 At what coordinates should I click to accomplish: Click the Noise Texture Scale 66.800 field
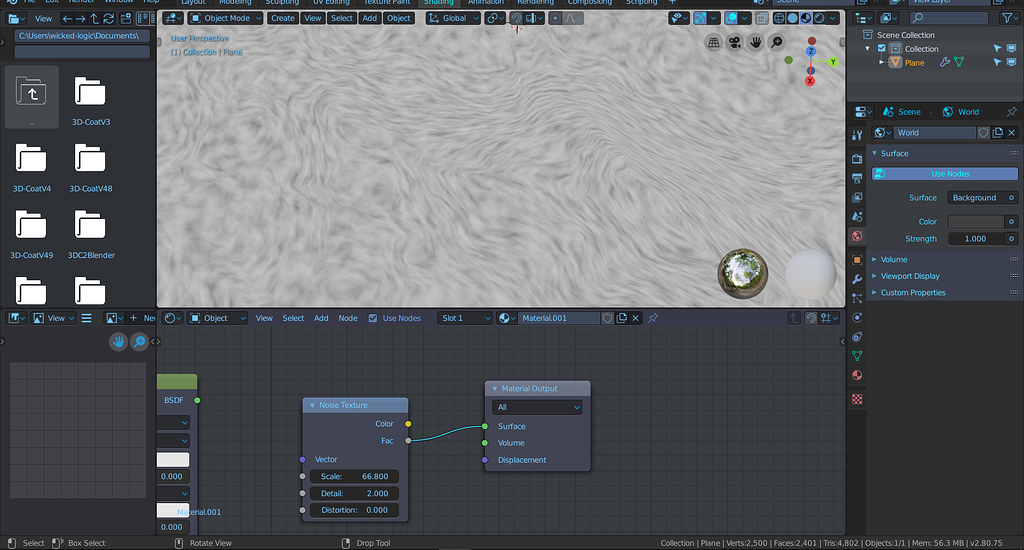(x=354, y=476)
